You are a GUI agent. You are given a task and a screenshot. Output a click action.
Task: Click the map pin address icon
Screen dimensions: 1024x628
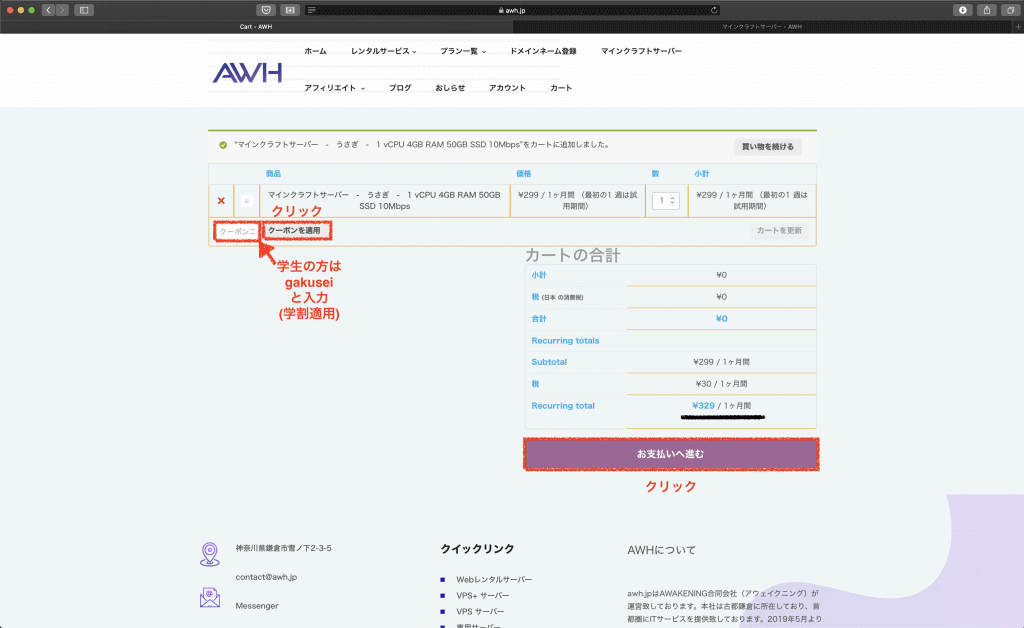(x=210, y=554)
